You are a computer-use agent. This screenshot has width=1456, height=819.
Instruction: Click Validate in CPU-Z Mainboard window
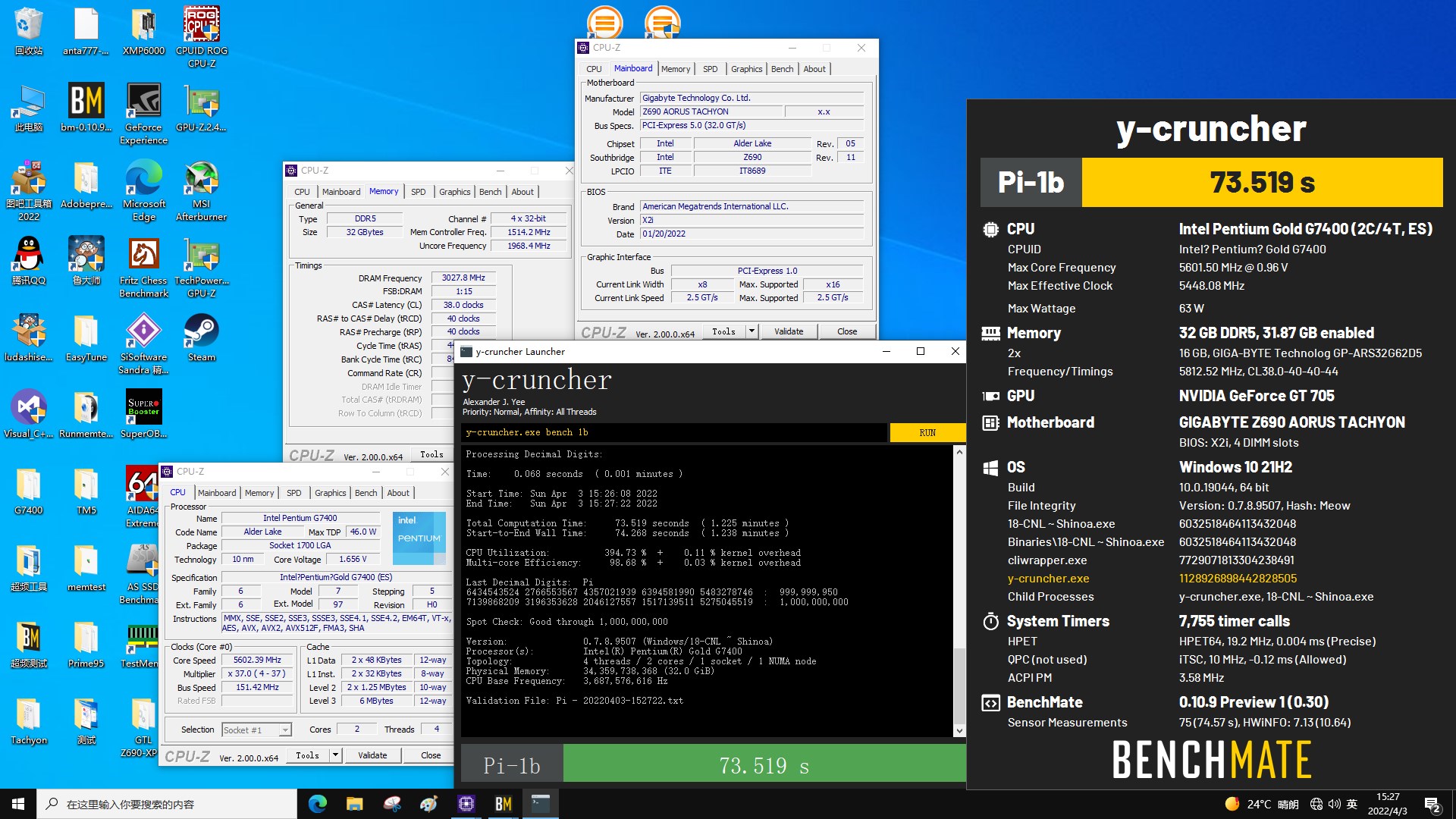[789, 331]
